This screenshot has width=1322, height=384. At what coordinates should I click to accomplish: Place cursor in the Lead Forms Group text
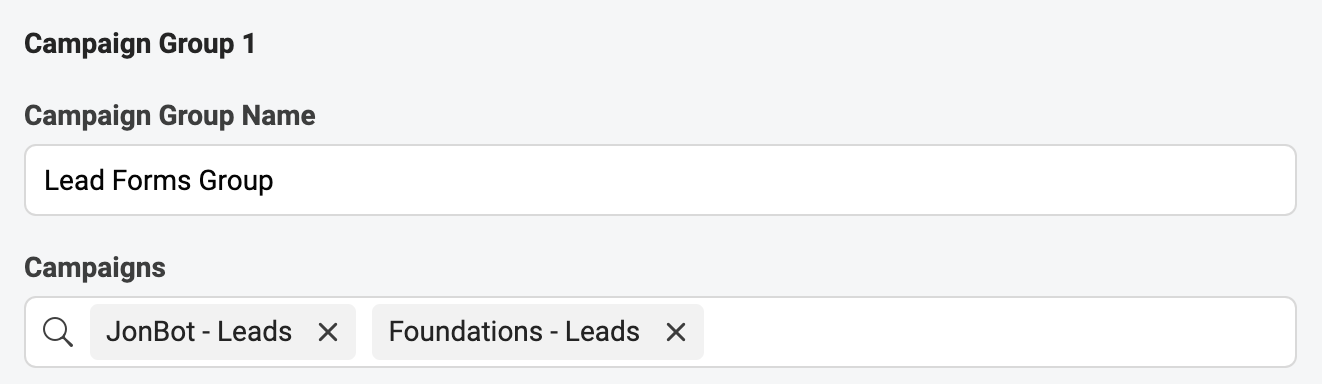pos(159,181)
